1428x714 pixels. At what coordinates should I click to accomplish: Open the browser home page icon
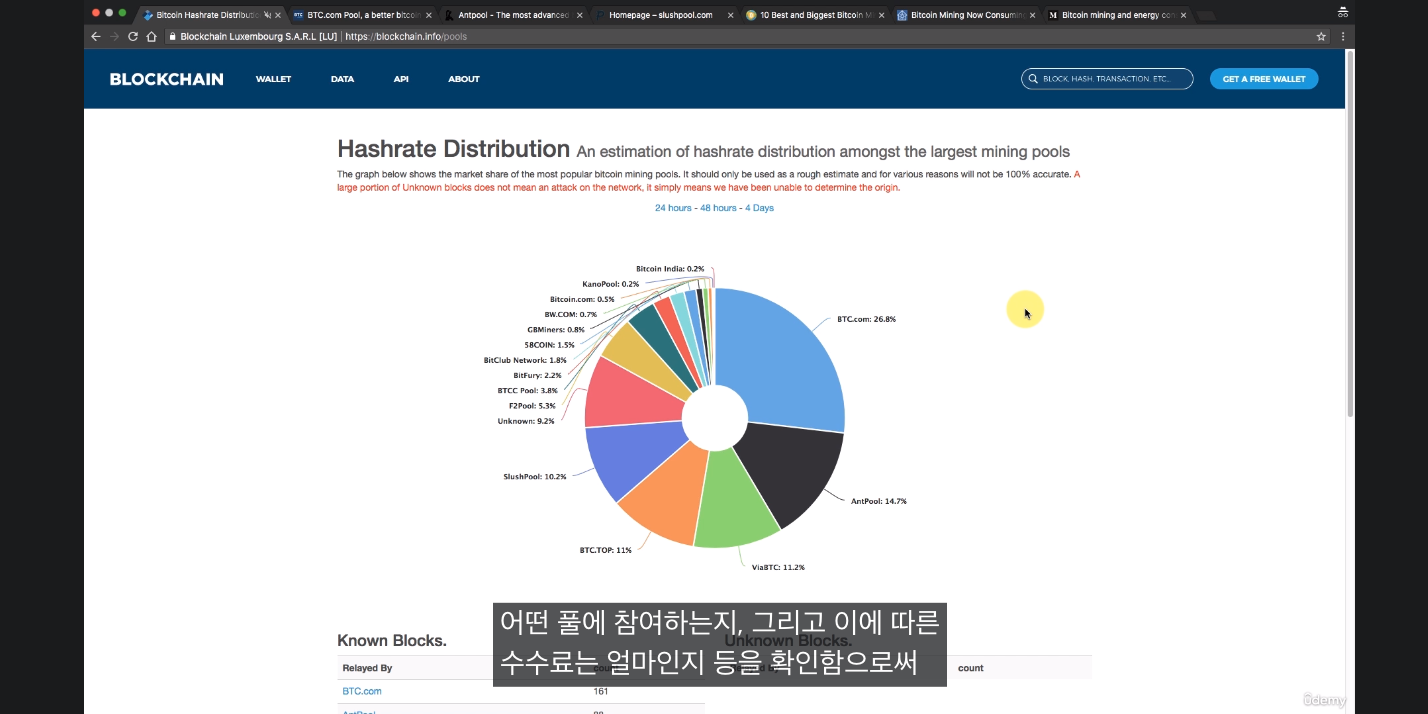pos(151,36)
